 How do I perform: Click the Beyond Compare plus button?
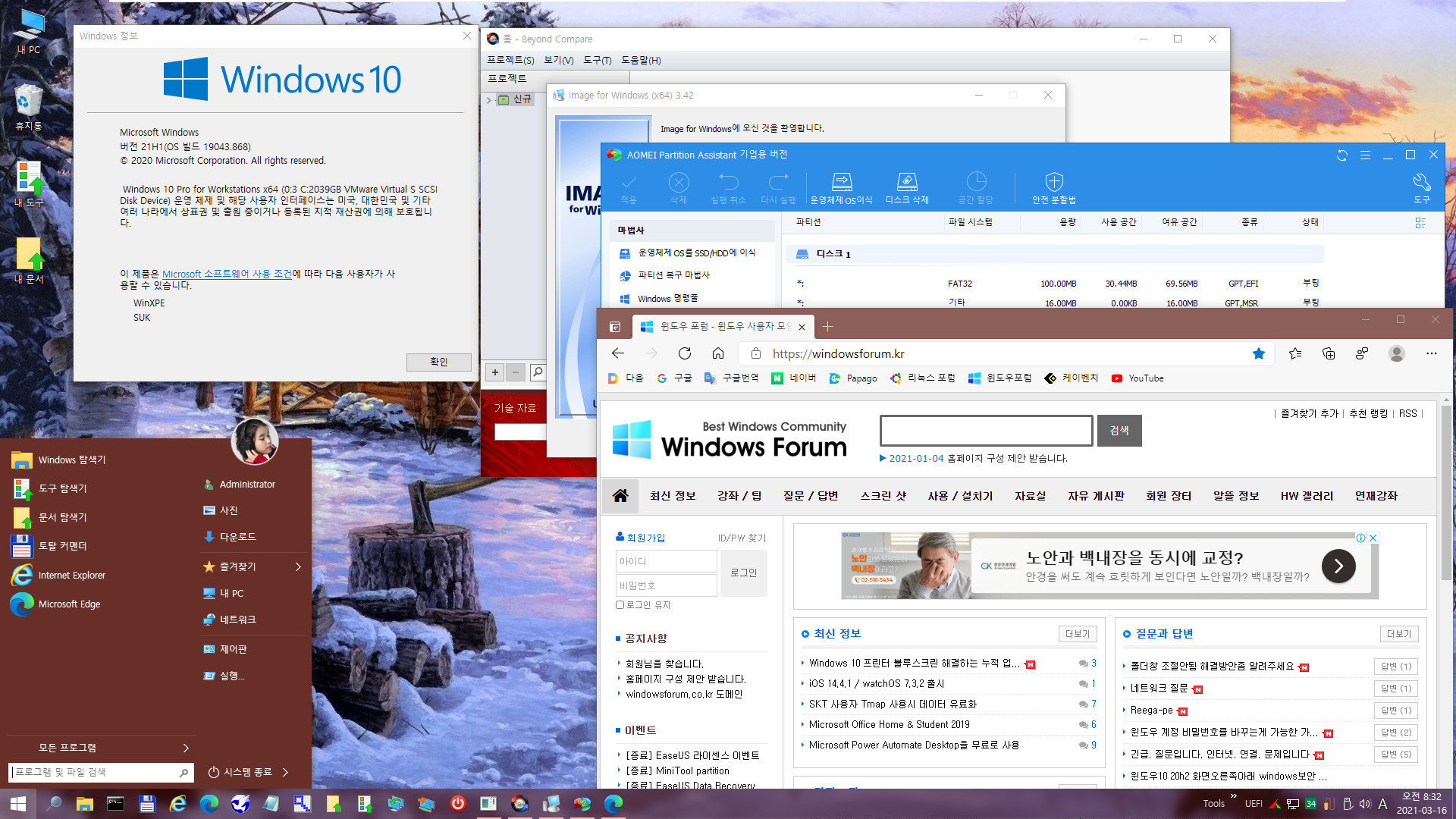tap(495, 372)
